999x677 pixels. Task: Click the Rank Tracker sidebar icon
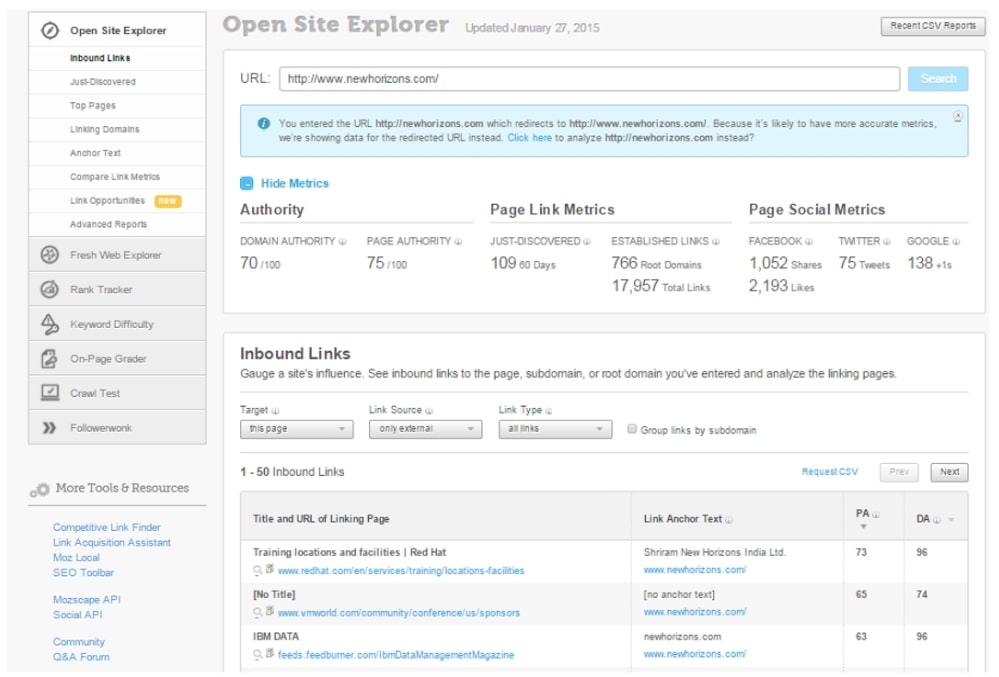[50, 289]
